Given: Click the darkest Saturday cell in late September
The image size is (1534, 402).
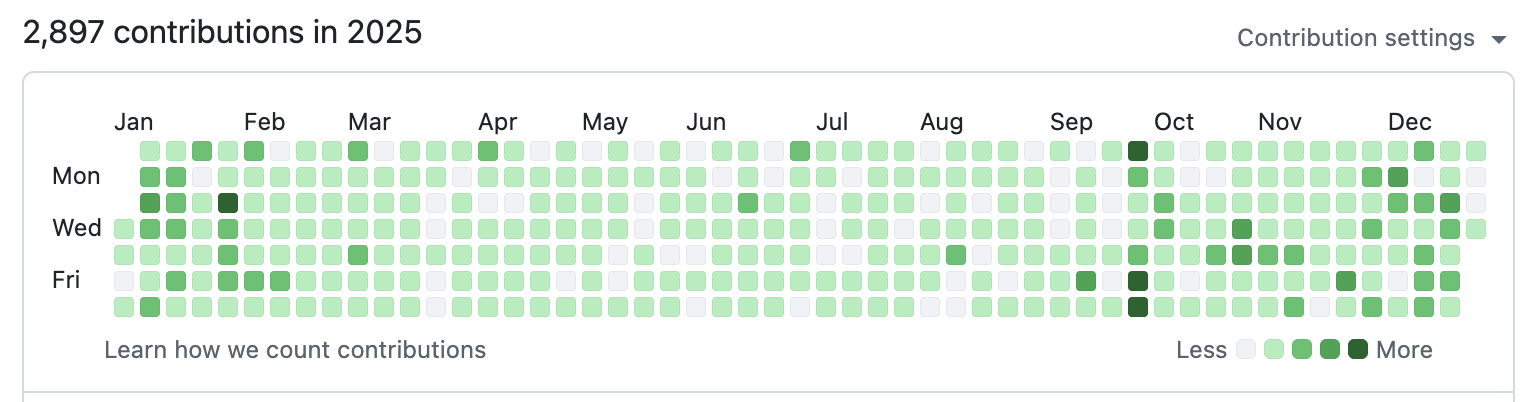Looking at the screenshot, I should (x=1138, y=307).
